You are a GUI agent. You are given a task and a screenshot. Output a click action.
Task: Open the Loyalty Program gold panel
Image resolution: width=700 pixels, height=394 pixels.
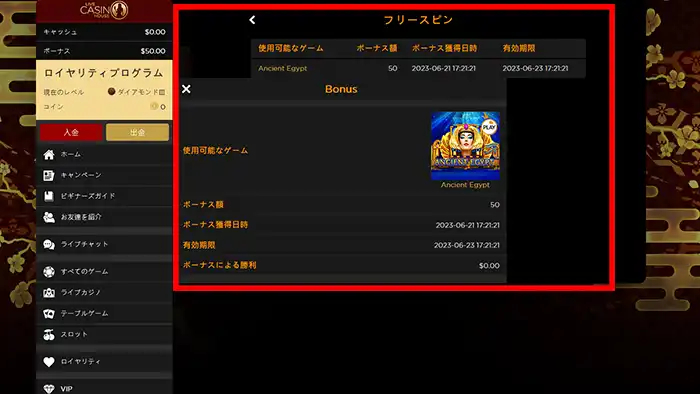coord(104,90)
